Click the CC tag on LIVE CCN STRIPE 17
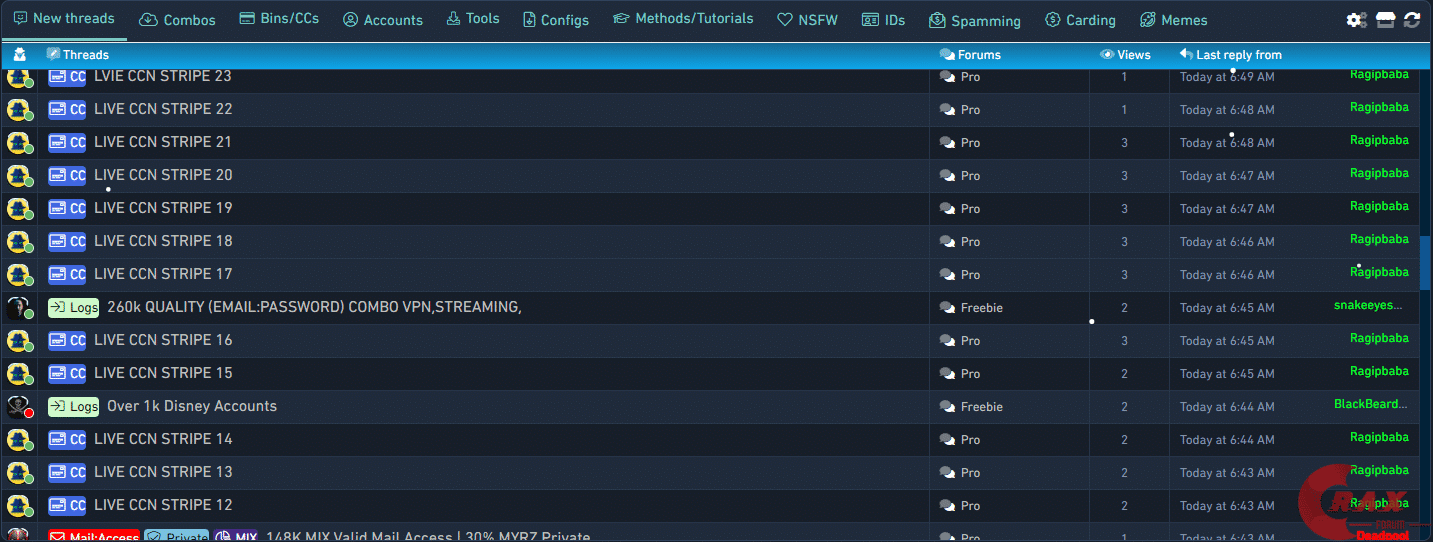This screenshot has height=542, width=1433. [x=67, y=274]
